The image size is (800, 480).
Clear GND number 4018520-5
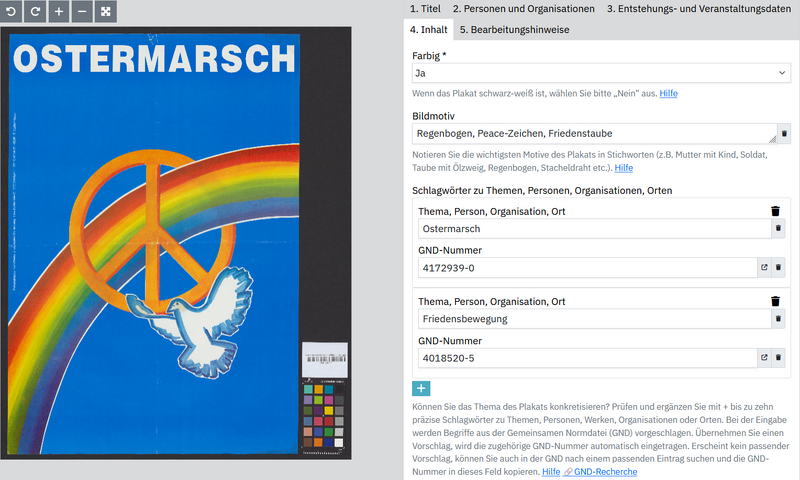tap(778, 358)
